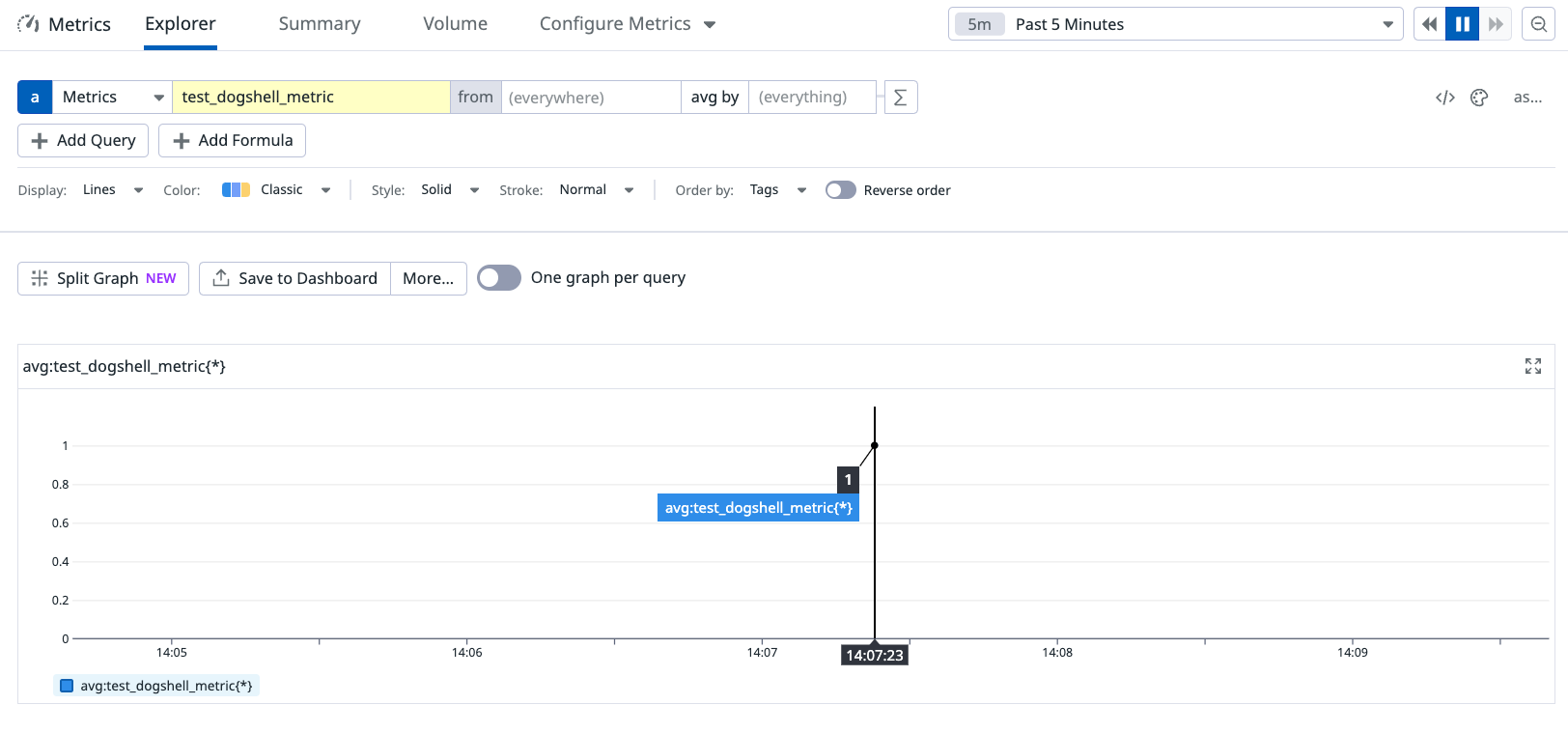Screen dimensions: 1568x733
Task: Click the color palette icon
Action: (x=1479, y=98)
